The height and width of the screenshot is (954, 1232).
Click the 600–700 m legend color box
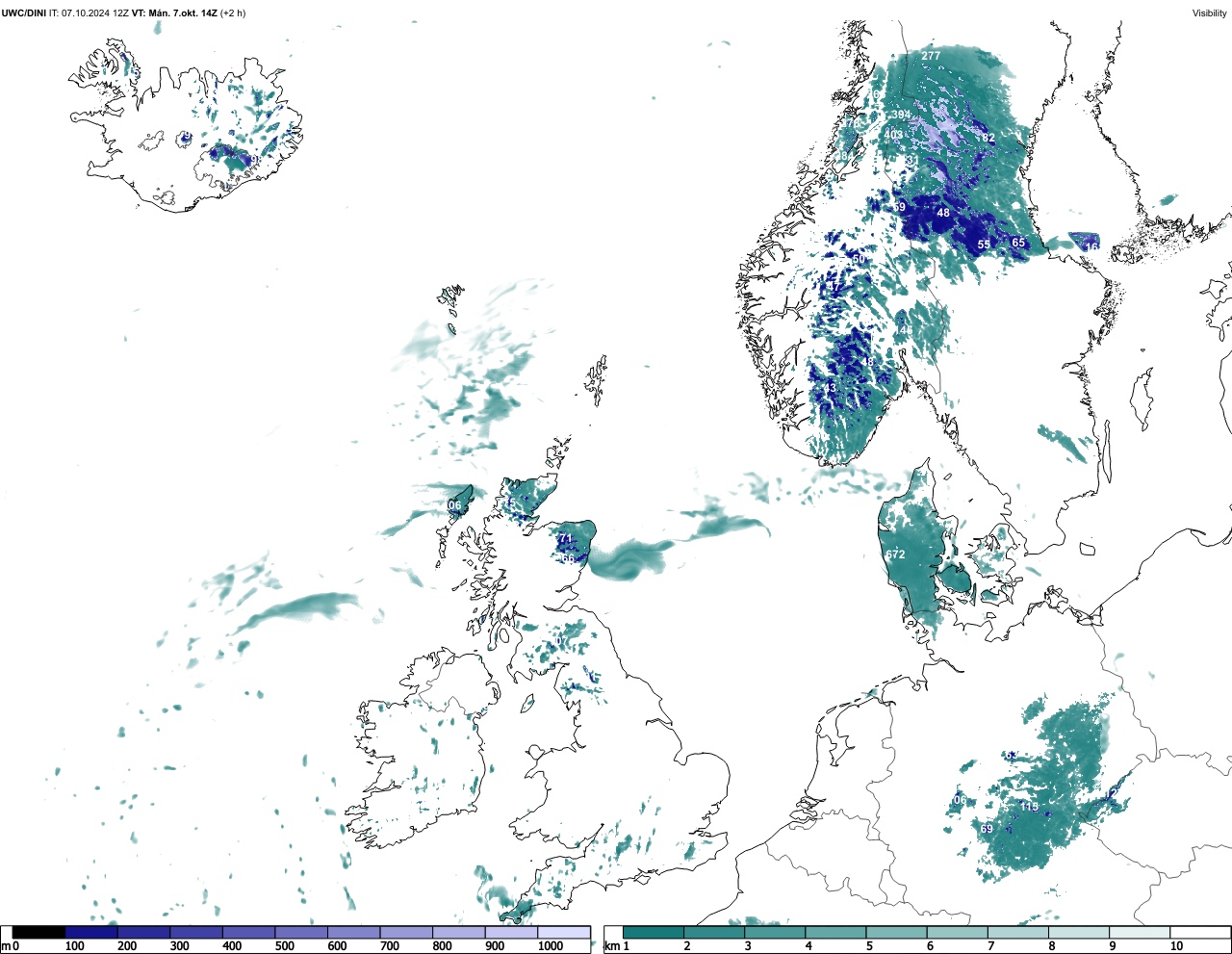(353, 932)
